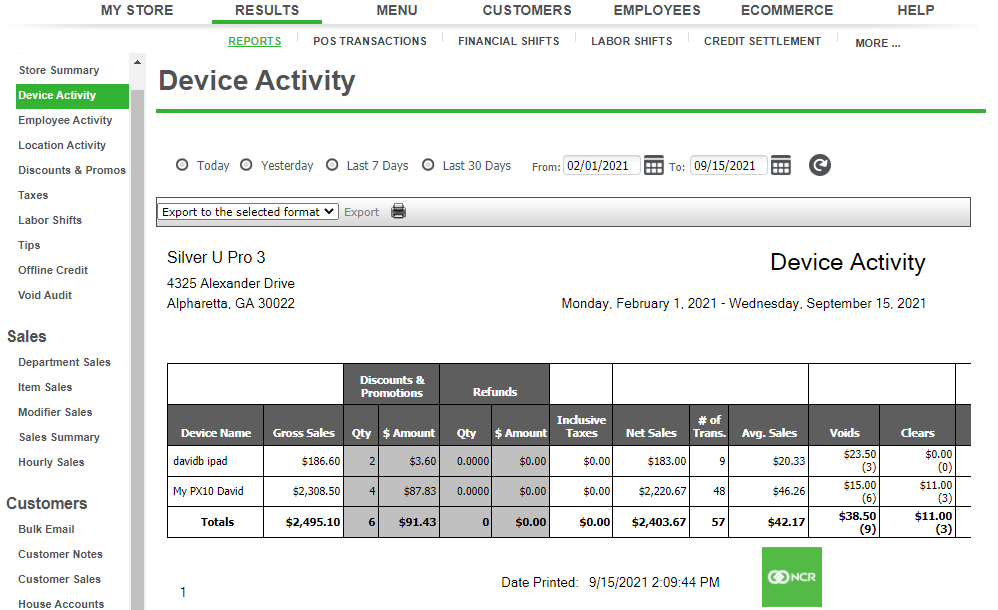Open the EMPLOYEES menu

click(657, 10)
